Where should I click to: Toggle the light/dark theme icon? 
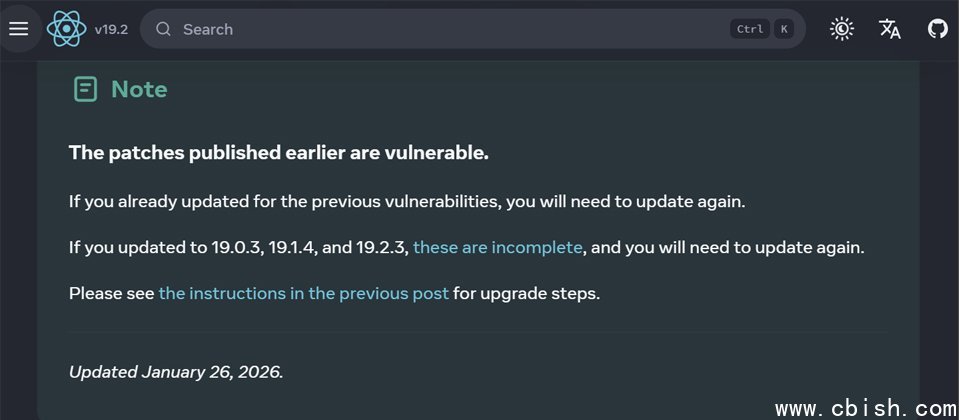(842, 29)
